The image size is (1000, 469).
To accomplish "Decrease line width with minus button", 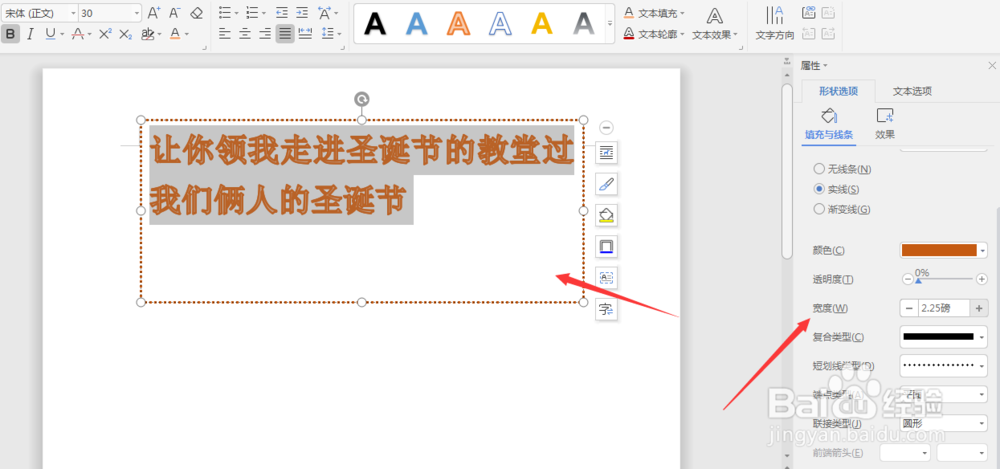I will pyautogui.click(x=909, y=308).
